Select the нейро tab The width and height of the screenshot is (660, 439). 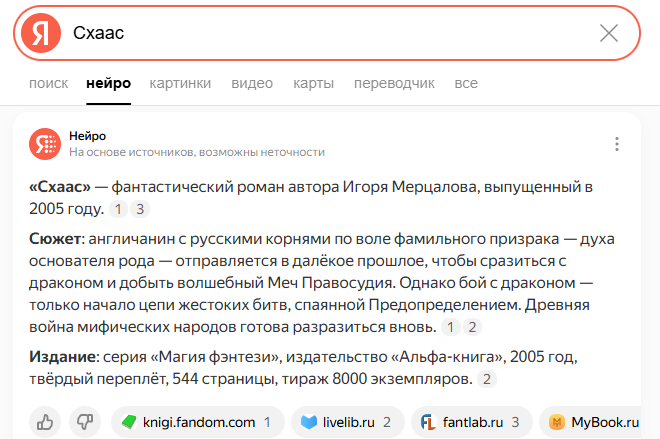109,83
